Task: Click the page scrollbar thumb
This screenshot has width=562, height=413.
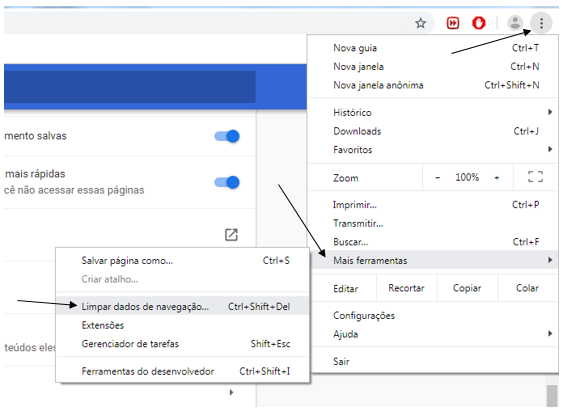Action: tap(552, 395)
